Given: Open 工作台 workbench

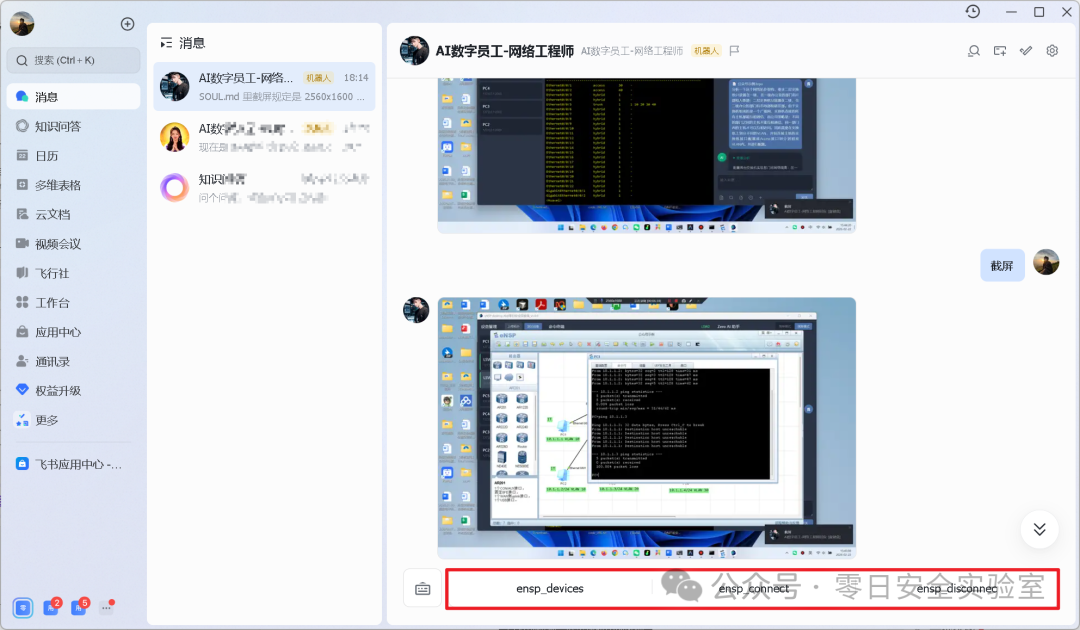Looking at the screenshot, I should 74,303.
